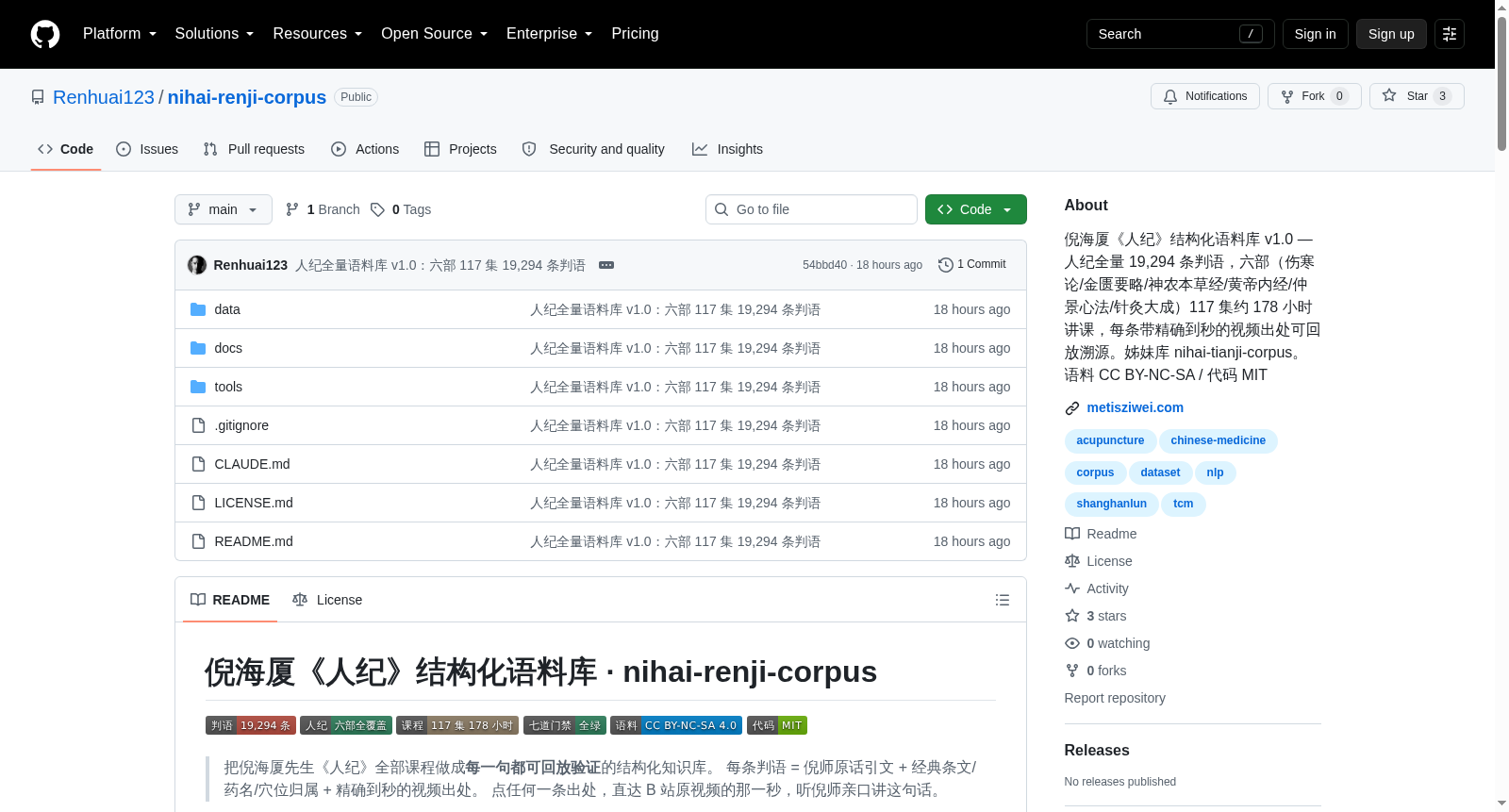Viewport: 1509px width, 812px height.
Task: Click the nlp topic tag
Action: pyautogui.click(x=1215, y=472)
